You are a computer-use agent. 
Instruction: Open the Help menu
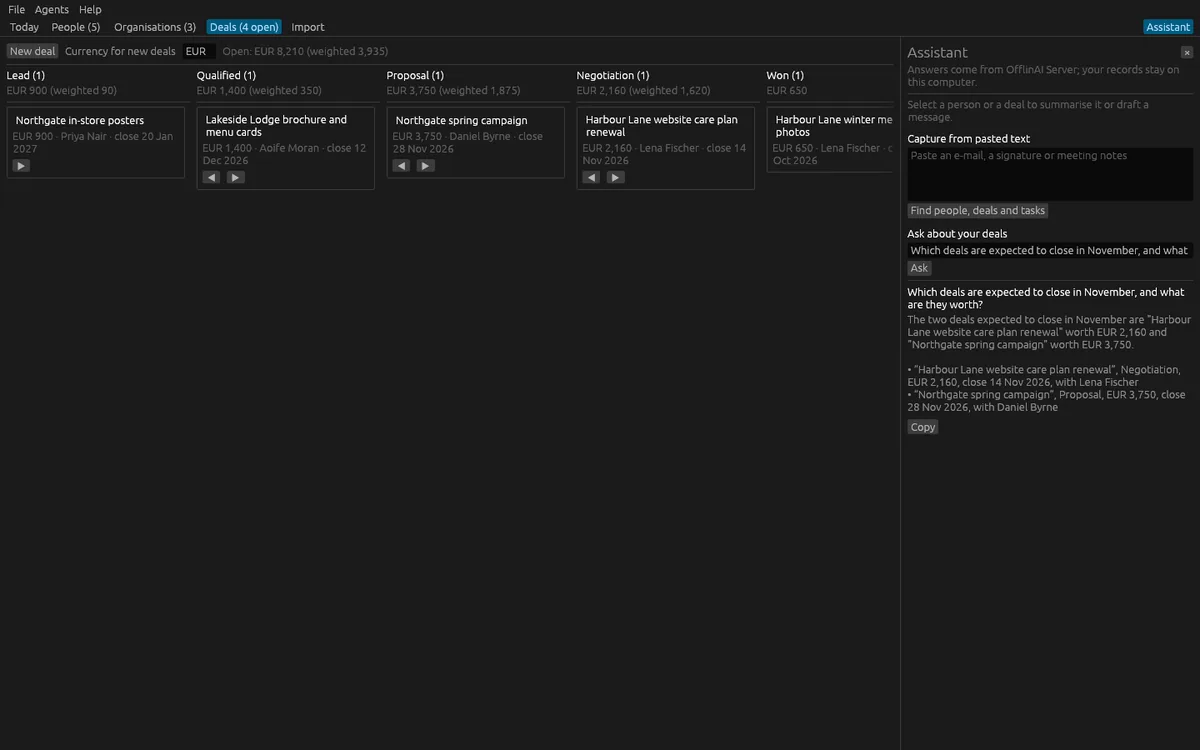coord(91,9)
